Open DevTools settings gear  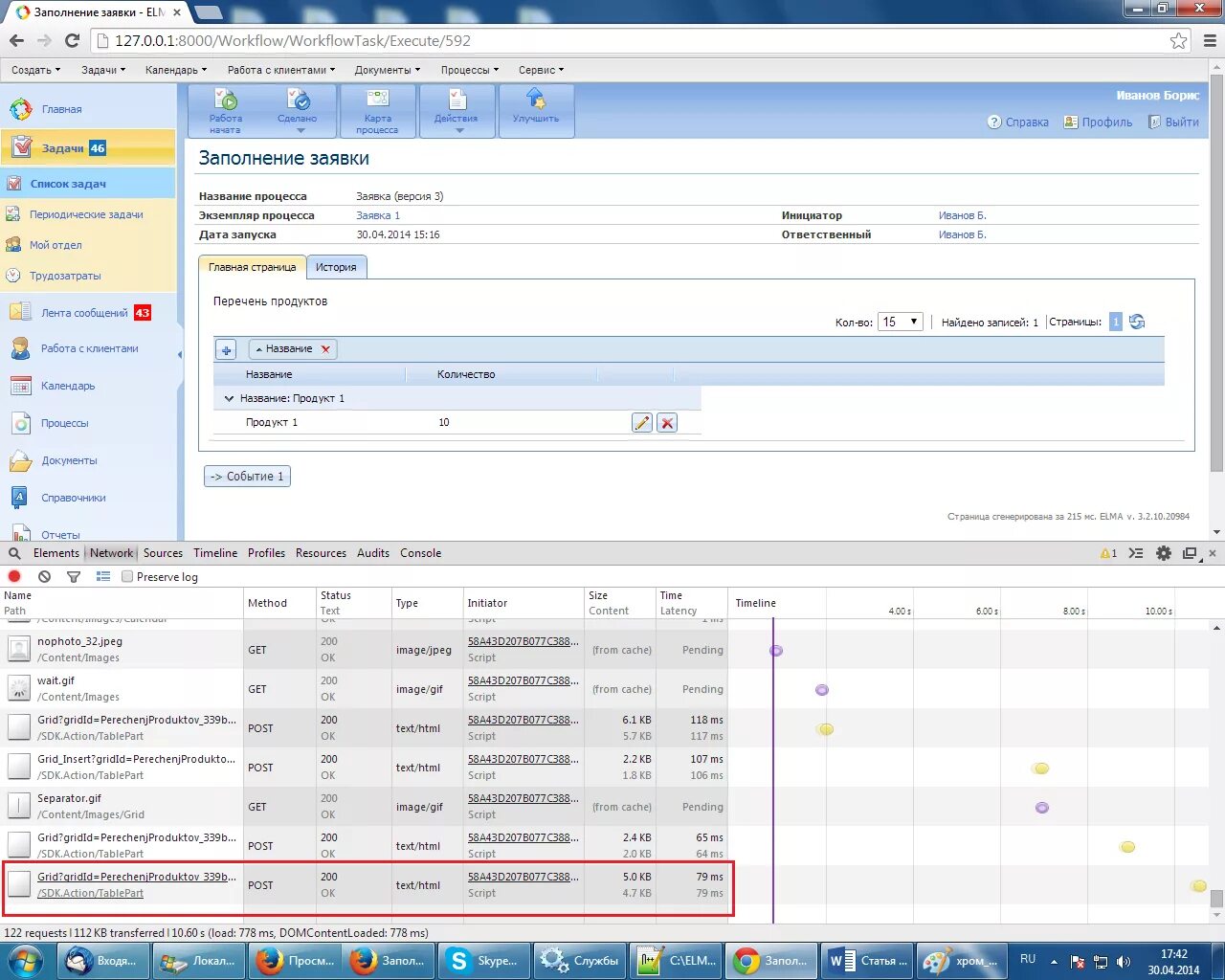[1164, 553]
